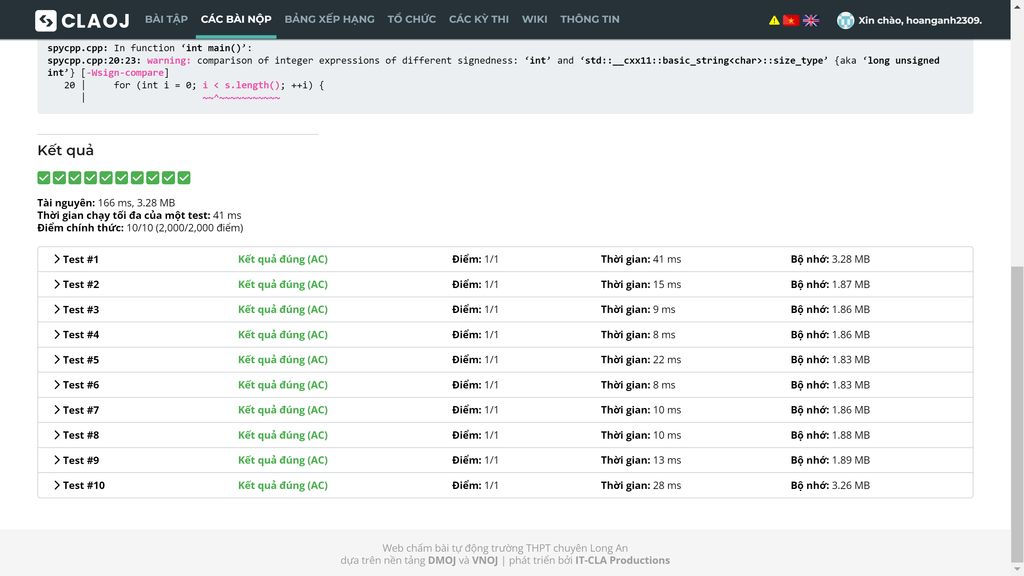
Task: Open the WIKI page
Action: point(534,20)
